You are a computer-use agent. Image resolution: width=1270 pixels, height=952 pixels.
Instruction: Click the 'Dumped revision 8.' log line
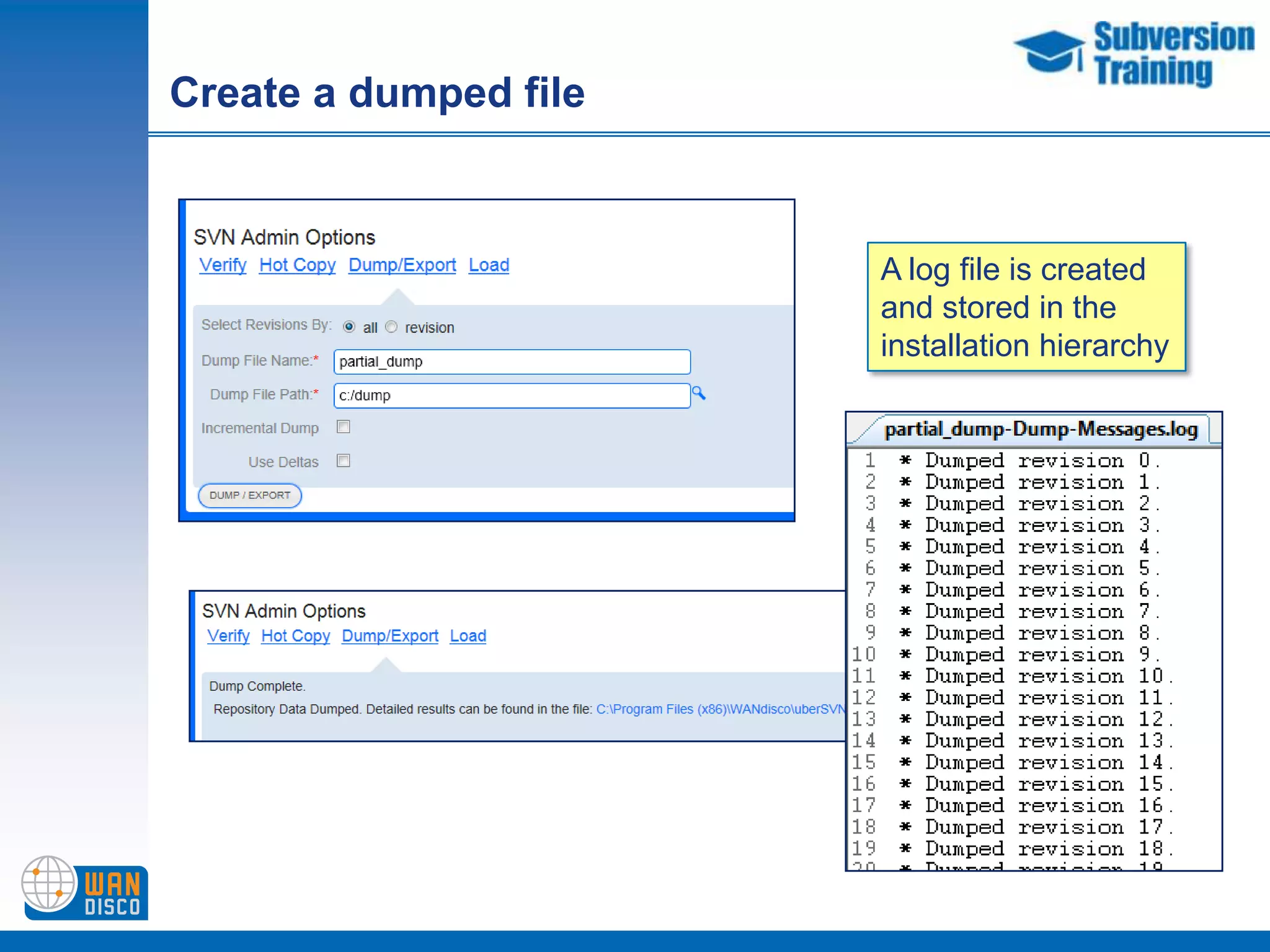coord(1029,633)
